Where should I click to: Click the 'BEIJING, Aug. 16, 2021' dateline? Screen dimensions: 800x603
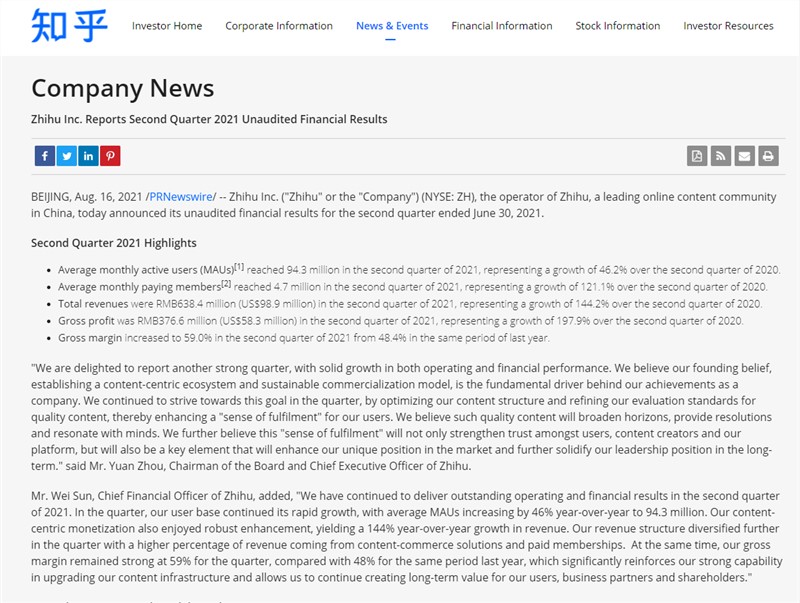(87, 197)
